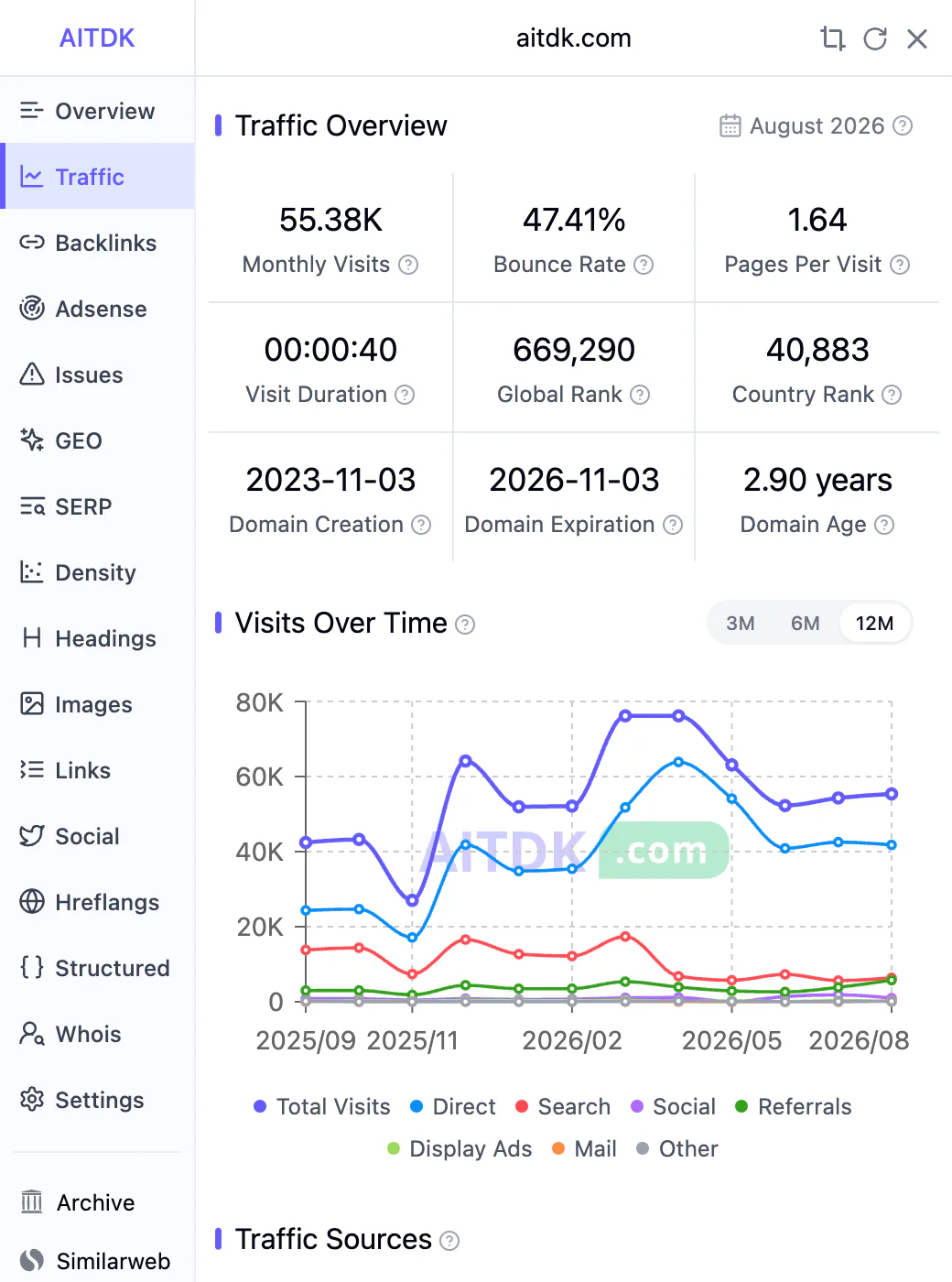Select the 3M time range
The height and width of the screenshot is (1282, 952).
pos(741,624)
